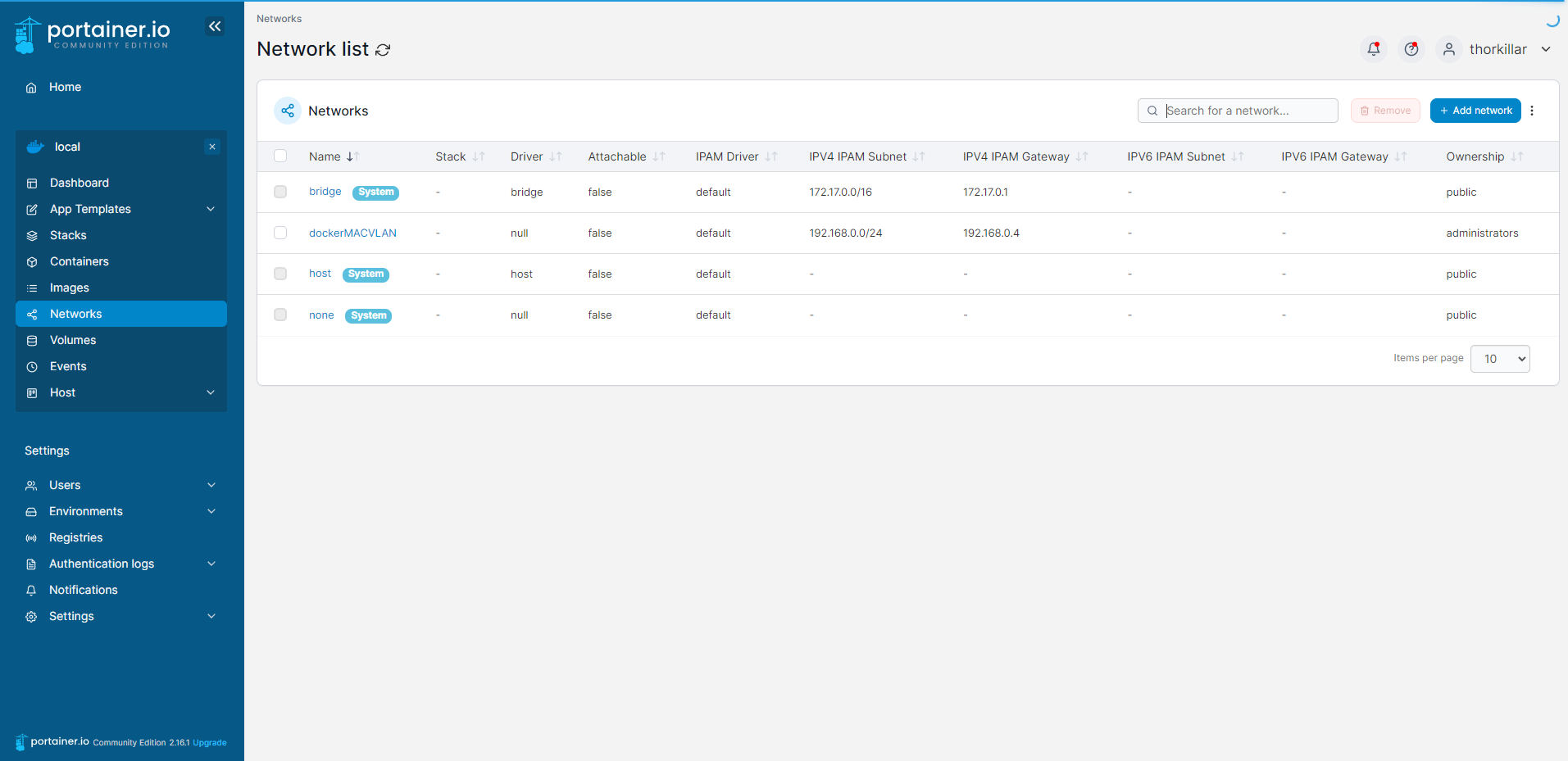Expand the Authentication logs submenu
Image resolution: width=1568 pixels, height=761 pixels.
tap(211, 564)
